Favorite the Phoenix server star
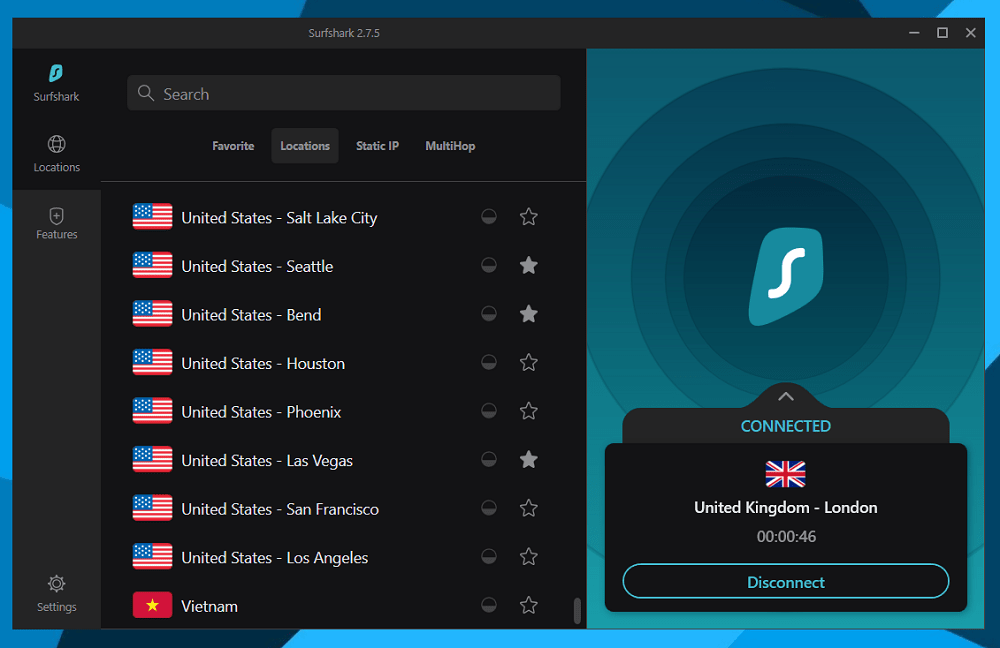 coord(529,411)
